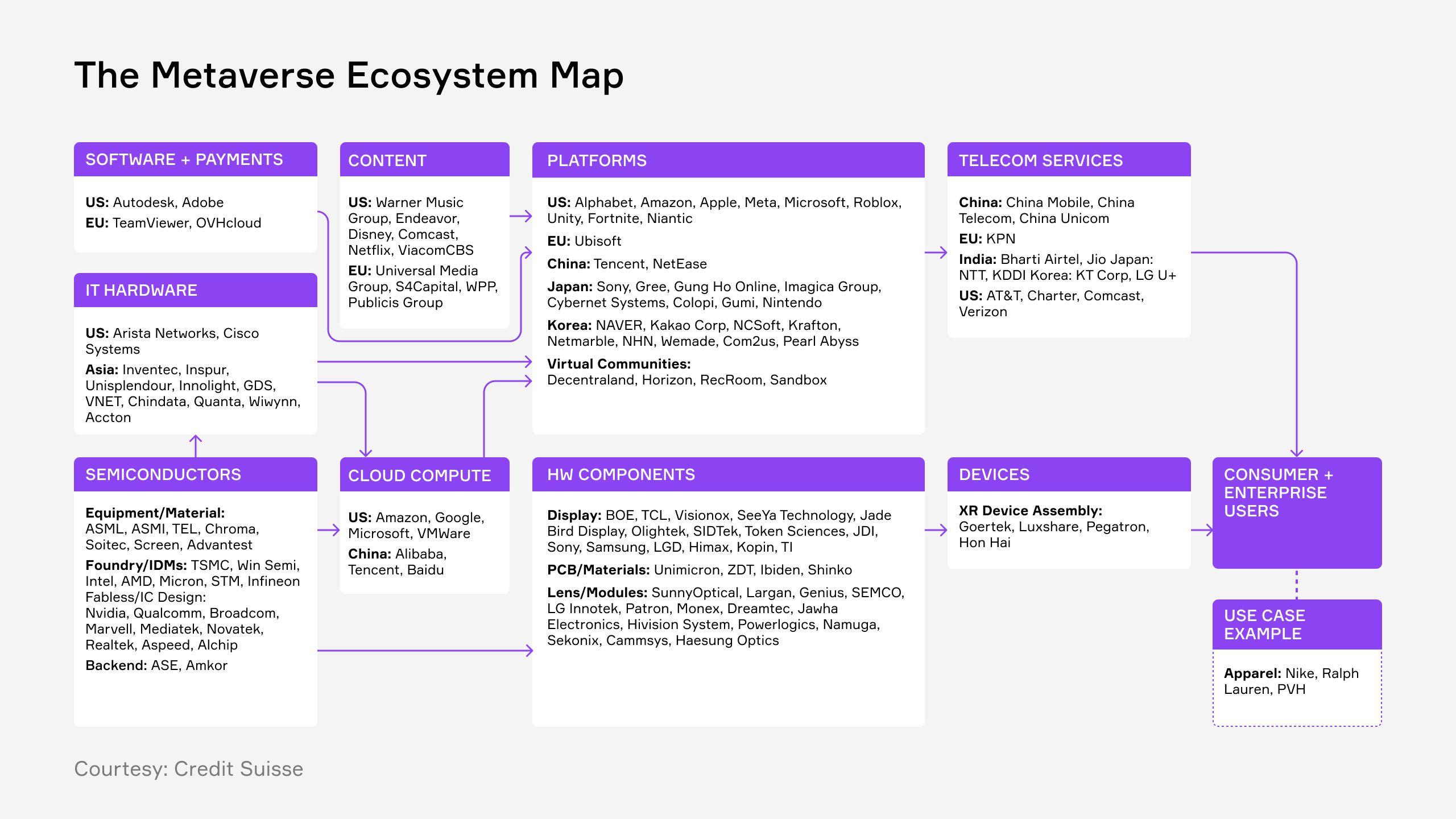Click "China: China Mobile" in the Telecom box

click(x=1046, y=202)
